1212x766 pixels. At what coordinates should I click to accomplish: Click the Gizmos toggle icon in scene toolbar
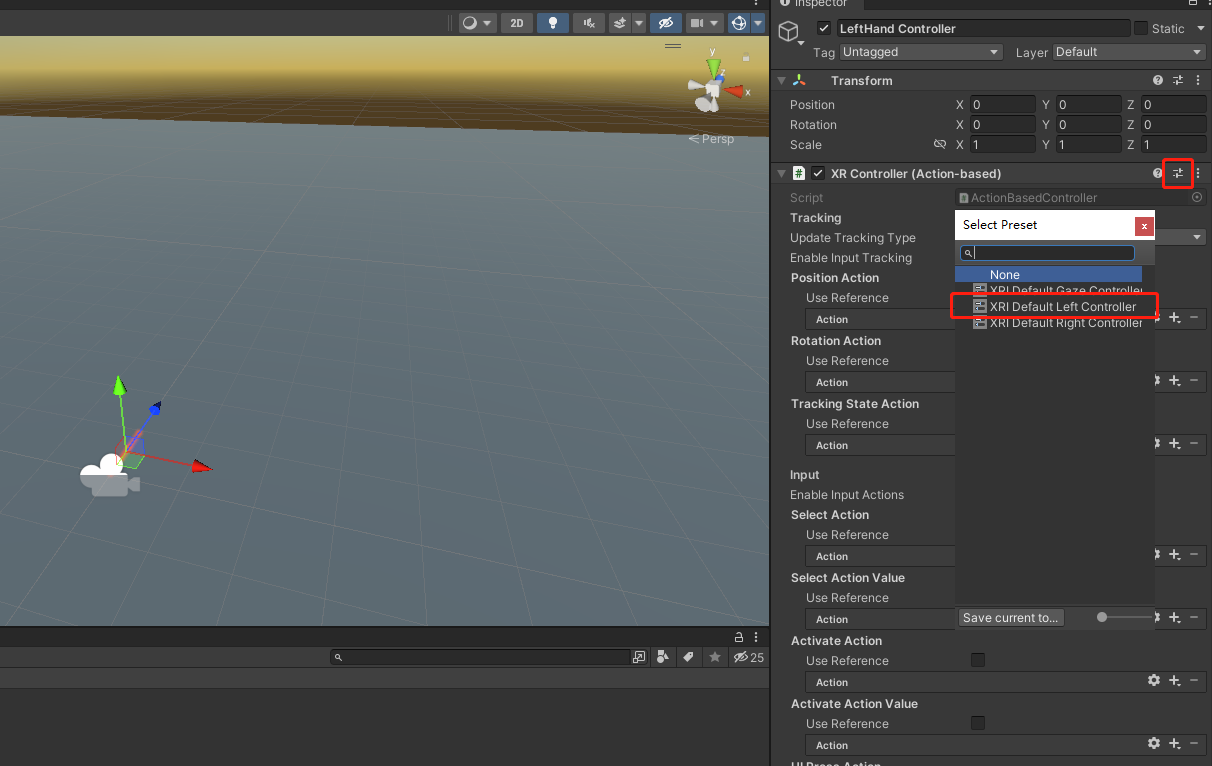(x=739, y=23)
